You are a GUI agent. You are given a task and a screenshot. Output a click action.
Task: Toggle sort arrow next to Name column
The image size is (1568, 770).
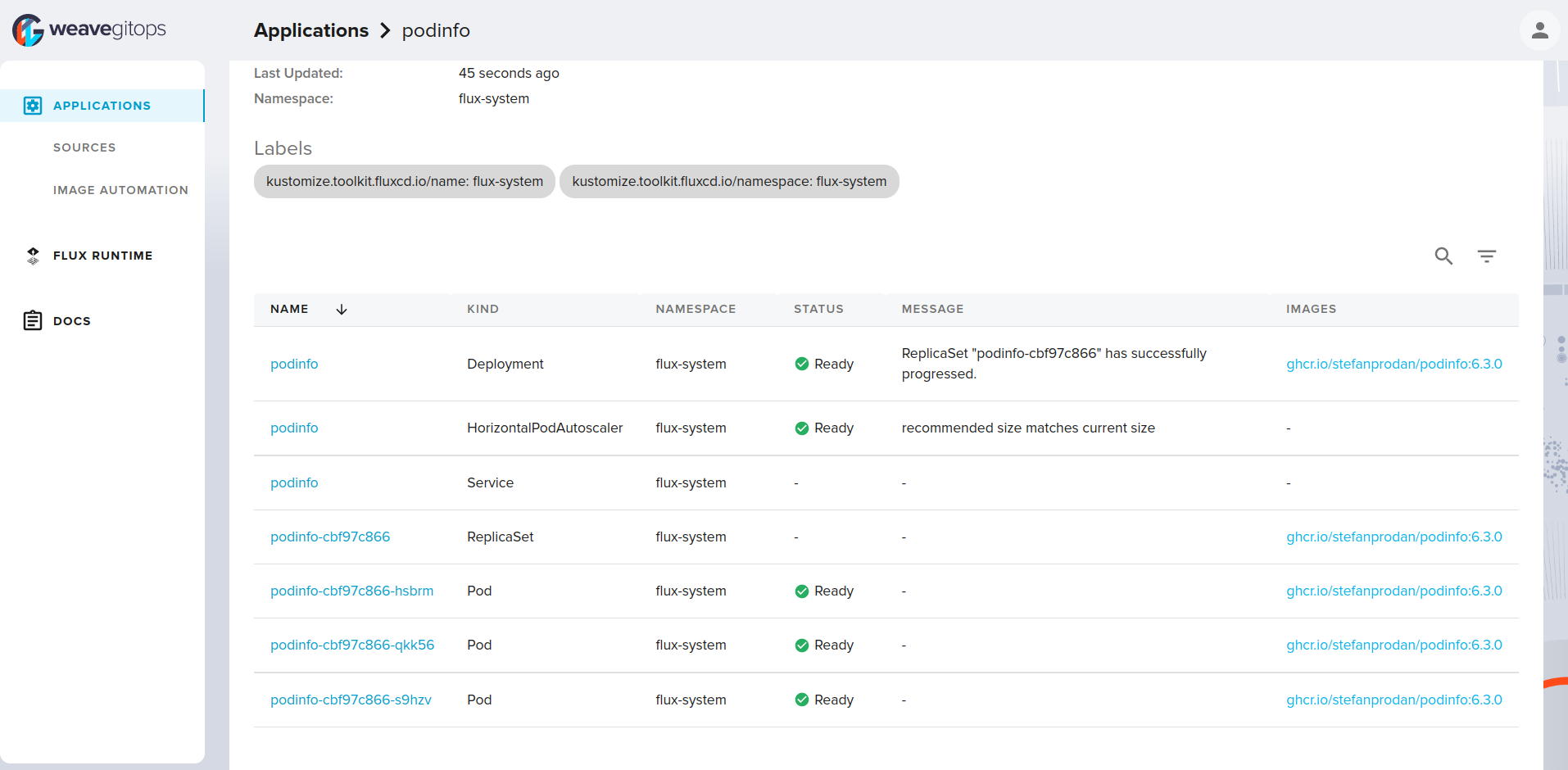[342, 309]
